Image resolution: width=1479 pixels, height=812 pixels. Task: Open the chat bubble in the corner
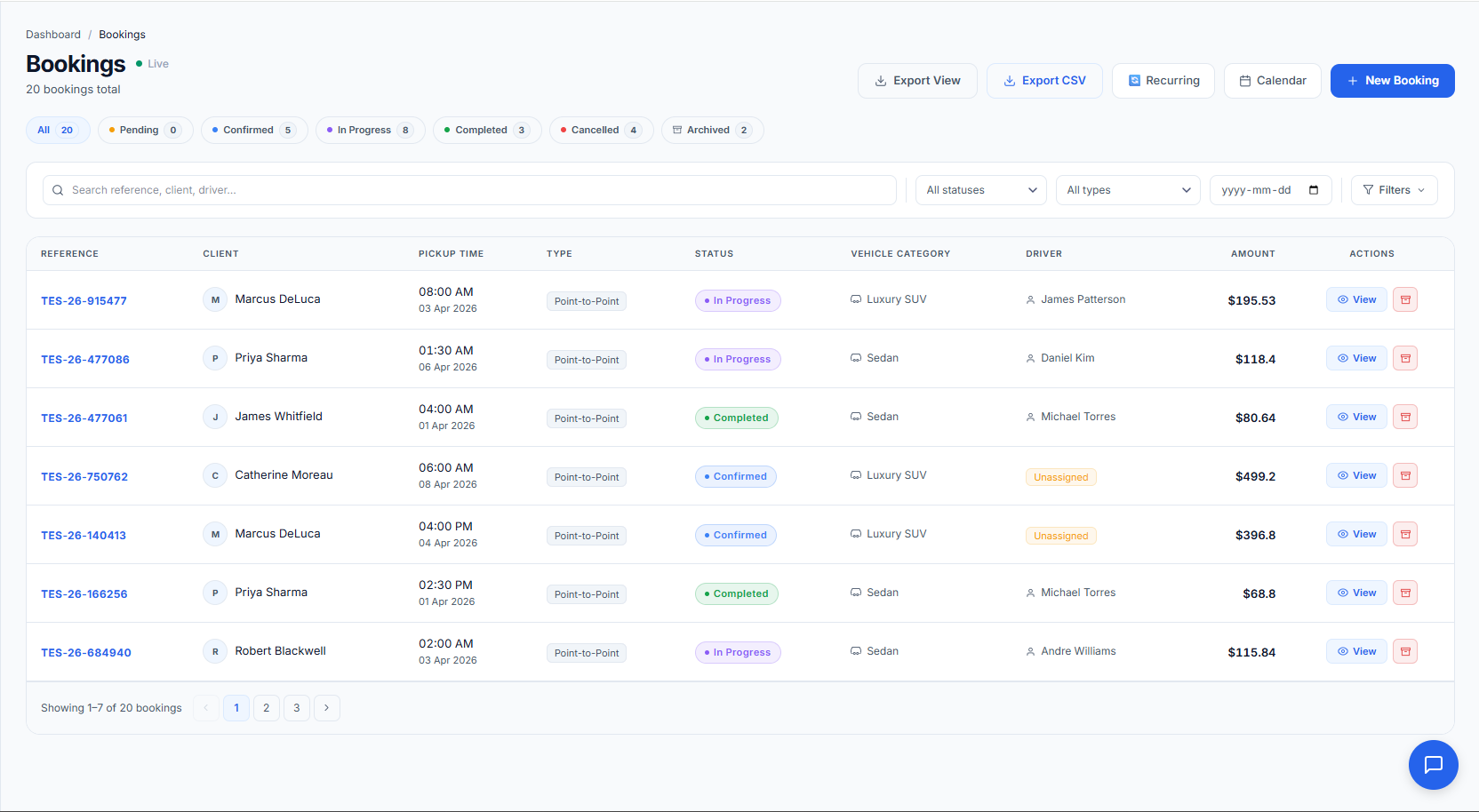tap(1433, 765)
